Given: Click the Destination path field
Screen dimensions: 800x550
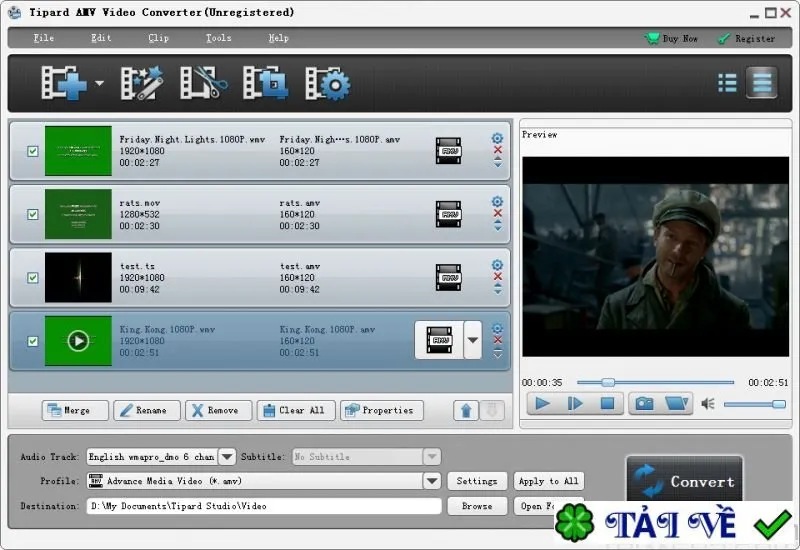Looking at the screenshot, I should [264, 506].
